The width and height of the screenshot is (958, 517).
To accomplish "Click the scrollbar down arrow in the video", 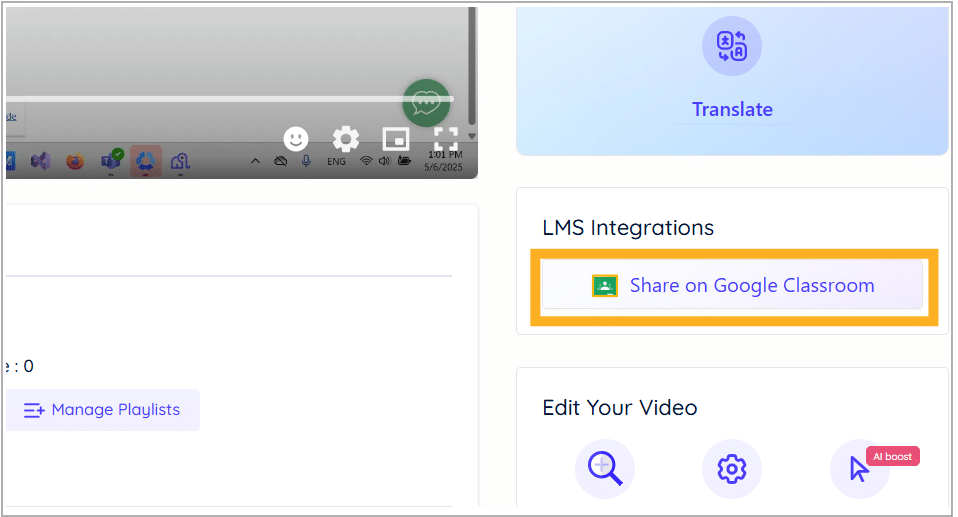I will 472,136.
